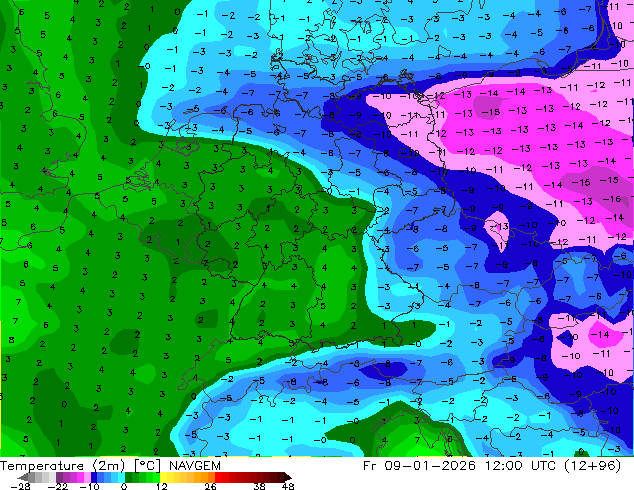Click the gray arrow at legend's left end
634x490 pixels.
[x=22, y=477]
